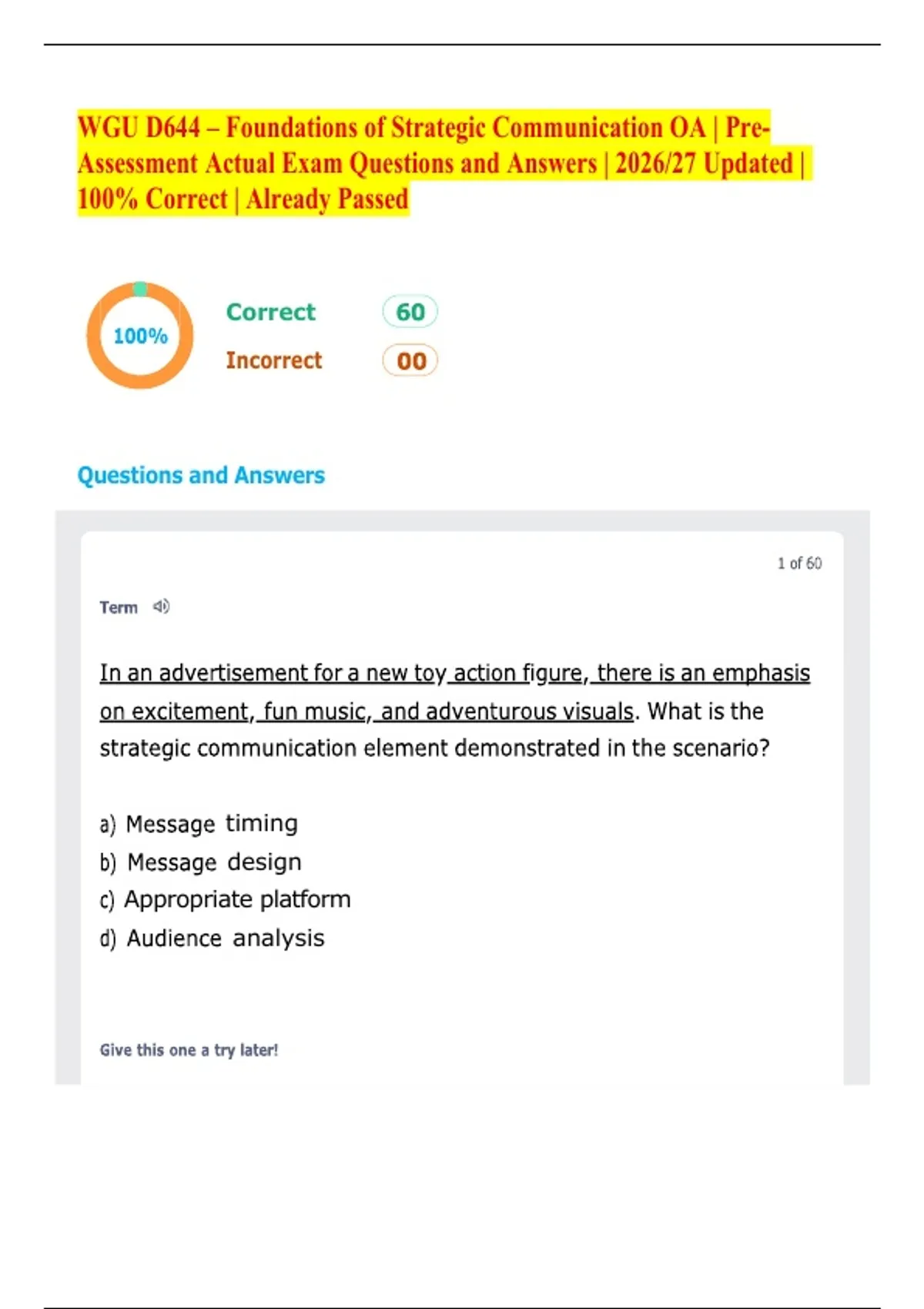Click the Incorrect label
The height and width of the screenshot is (1309, 924).
coord(273,360)
